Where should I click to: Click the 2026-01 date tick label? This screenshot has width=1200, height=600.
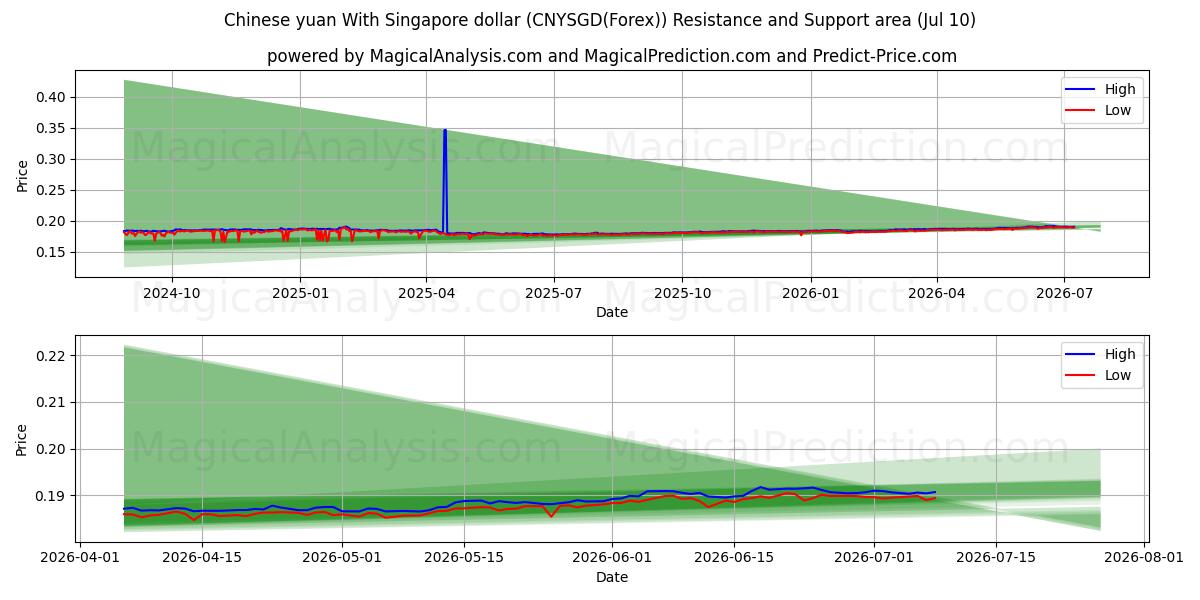(x=810, y=293)
